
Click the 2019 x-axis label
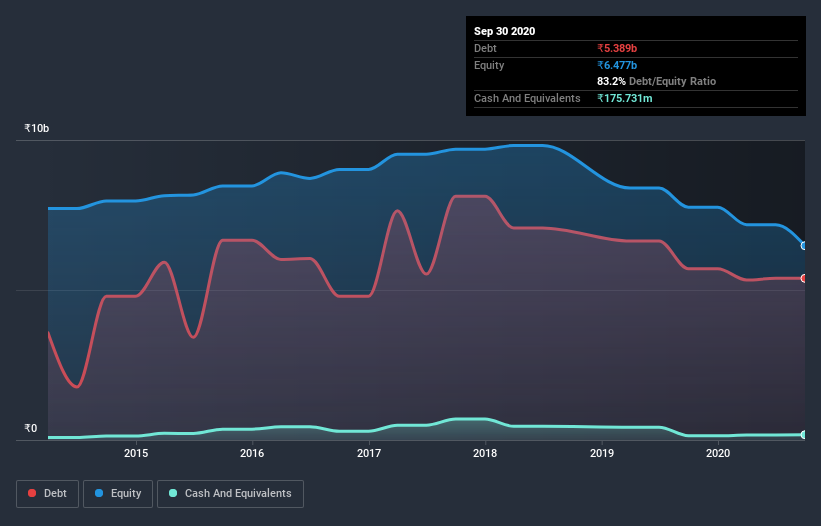602,453
